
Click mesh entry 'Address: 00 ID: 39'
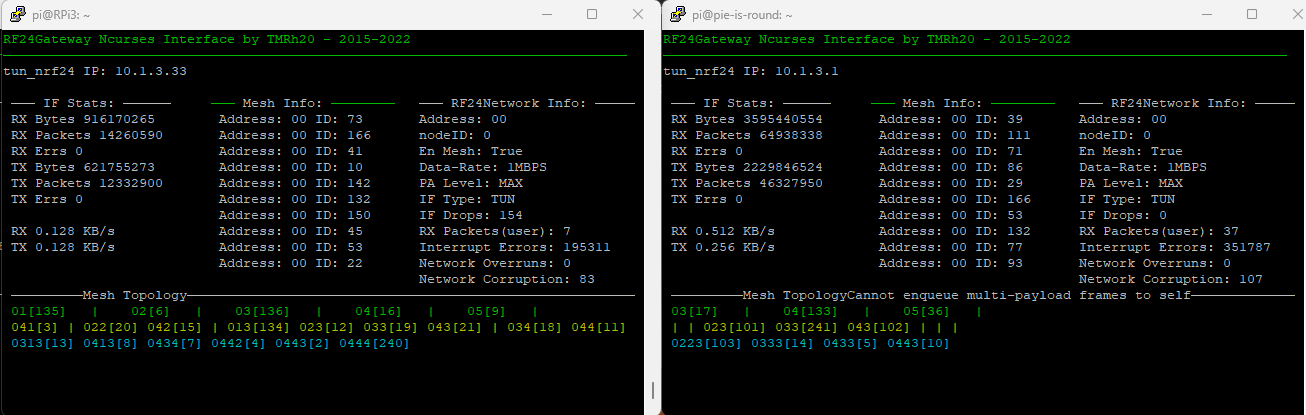point(951,119)
